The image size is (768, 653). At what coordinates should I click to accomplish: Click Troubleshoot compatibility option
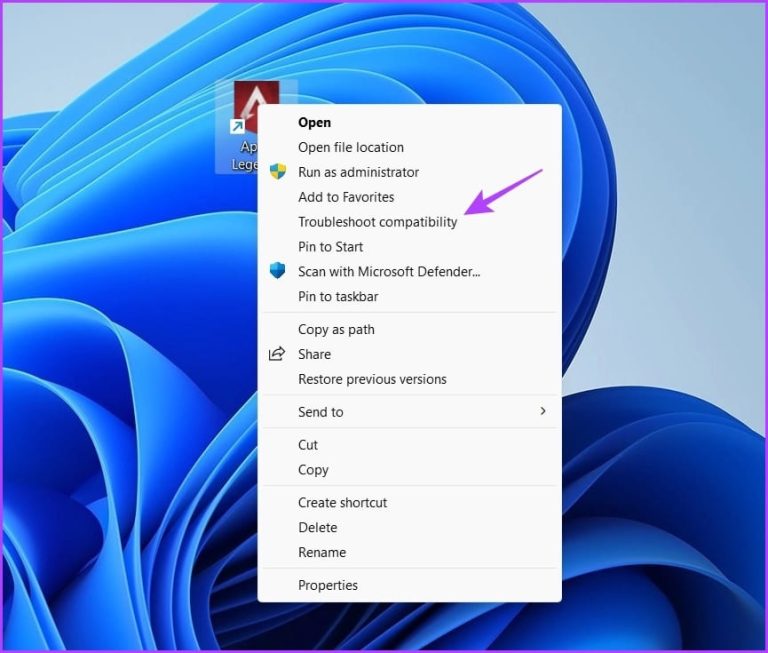click(377, 222)
